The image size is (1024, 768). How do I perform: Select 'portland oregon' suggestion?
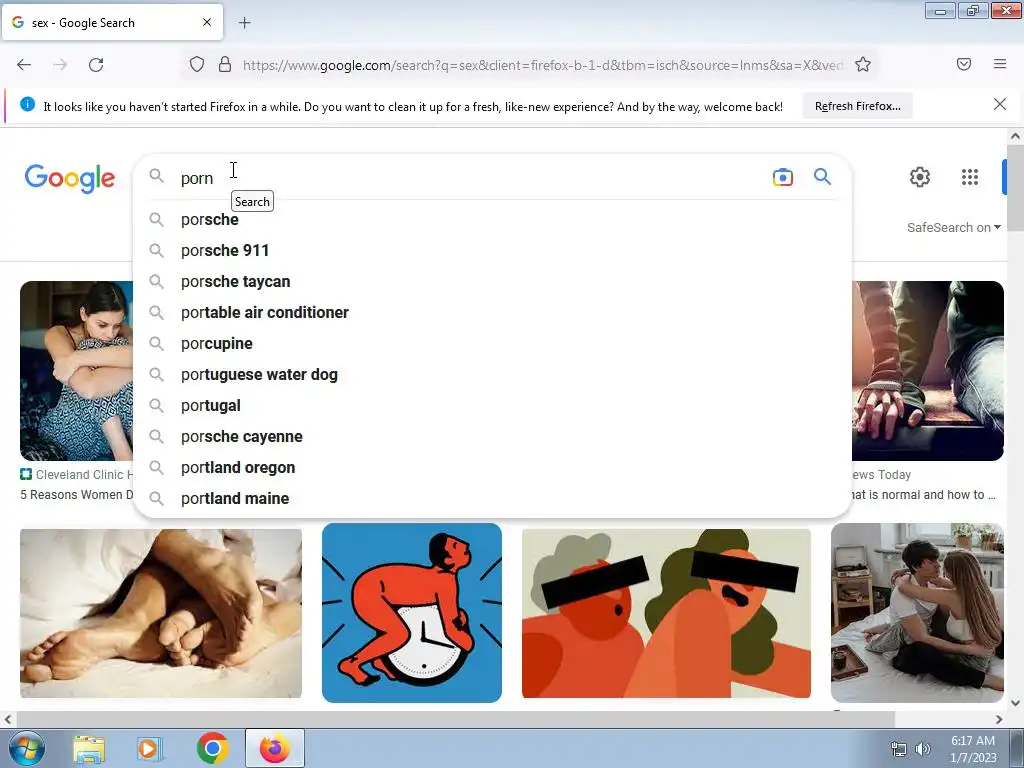492,468
